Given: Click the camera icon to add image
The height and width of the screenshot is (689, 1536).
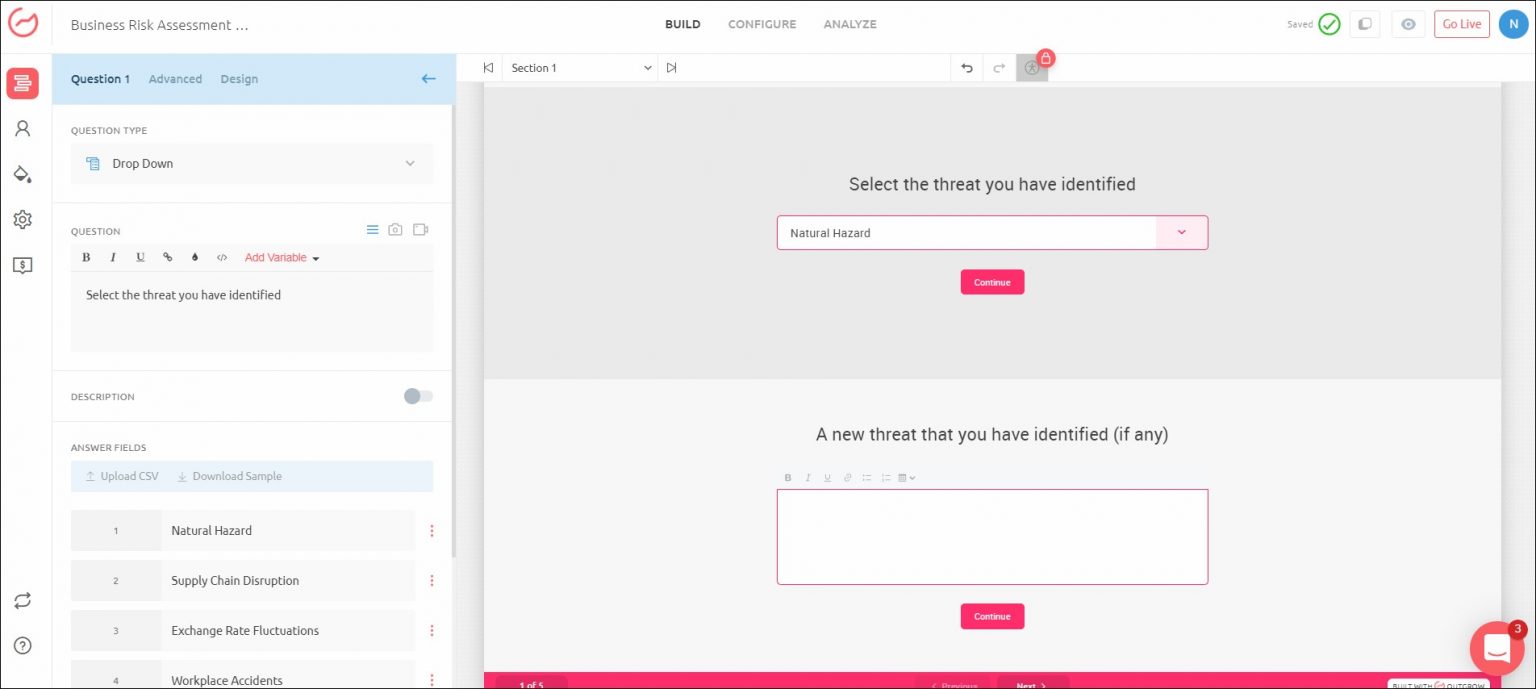Looking at the screenshot, I should pyautogui.click(x=395, y=230).
